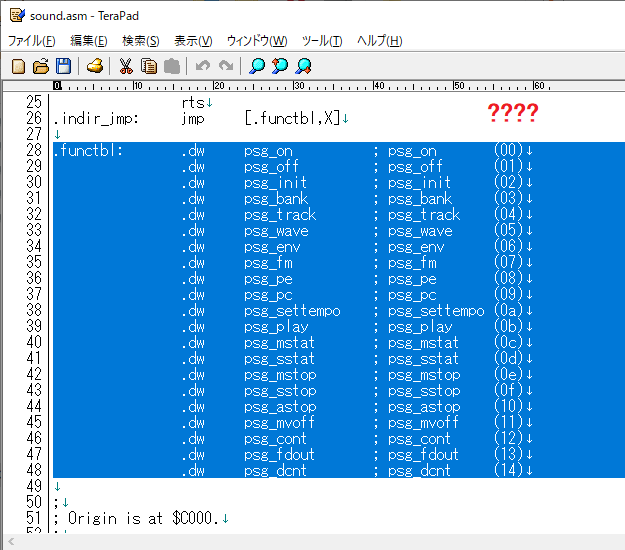The image size is (625, 550).
Task: Click the Open file folder icon
Action: pyautogui.click(x=41, y=66)
